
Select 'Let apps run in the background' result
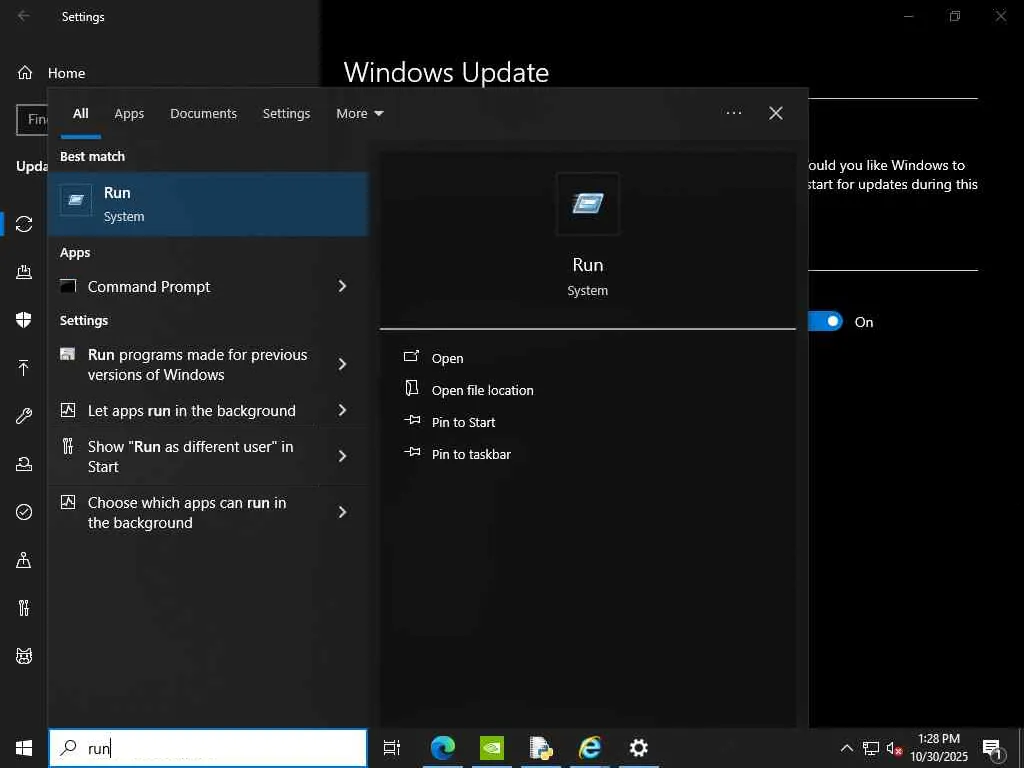191,411
